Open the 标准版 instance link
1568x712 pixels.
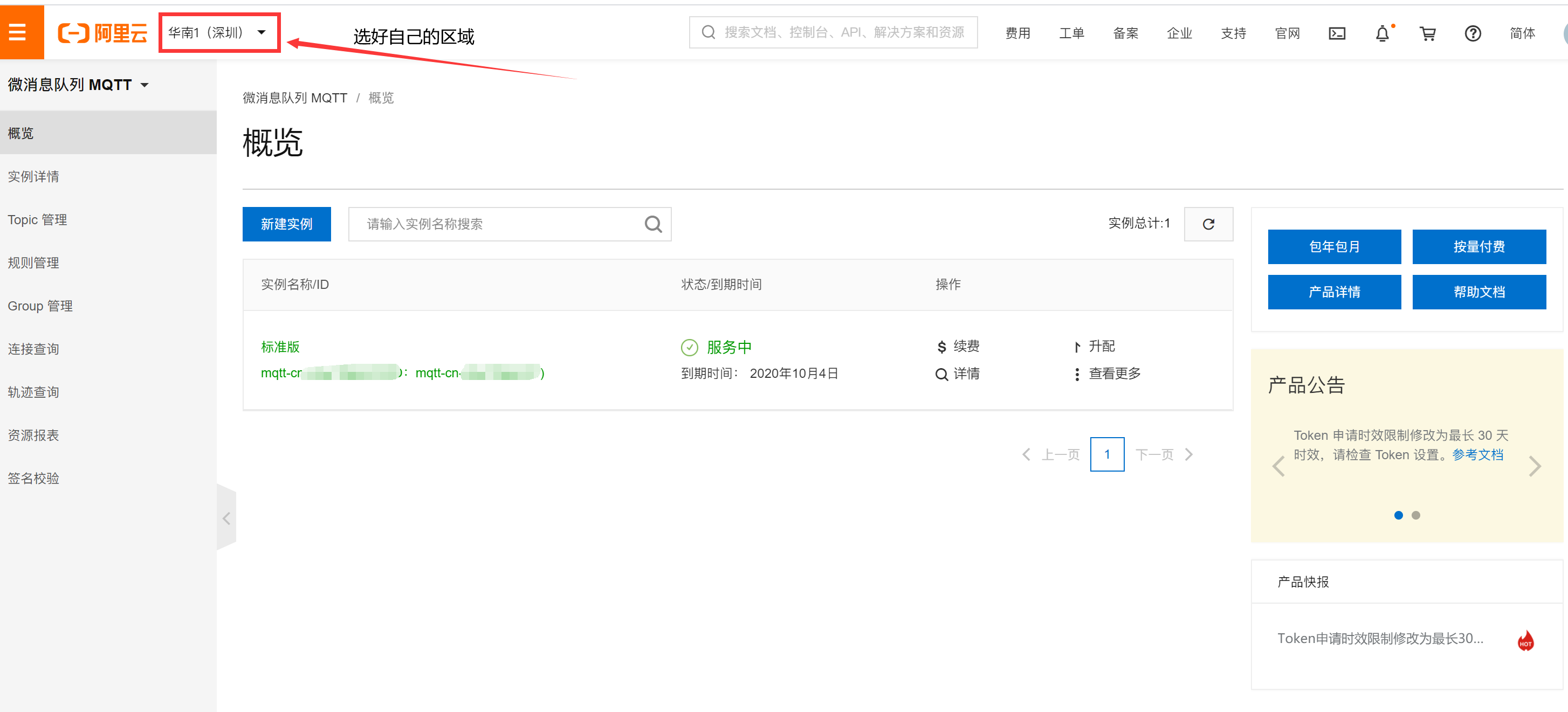pyautogui.click(x=280, y=347)
